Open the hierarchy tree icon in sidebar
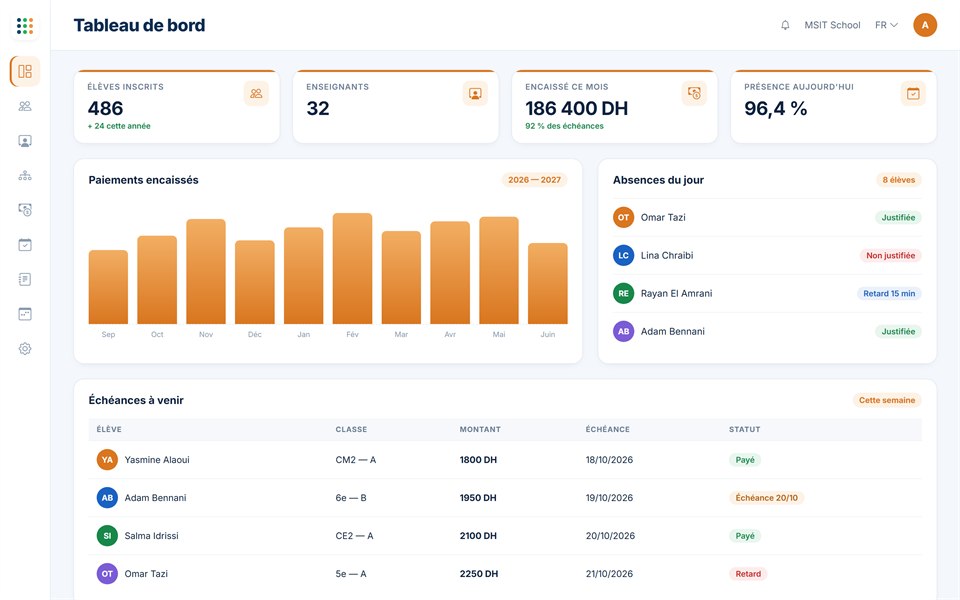This screenshot has height=600, width=960. point(25,176)
